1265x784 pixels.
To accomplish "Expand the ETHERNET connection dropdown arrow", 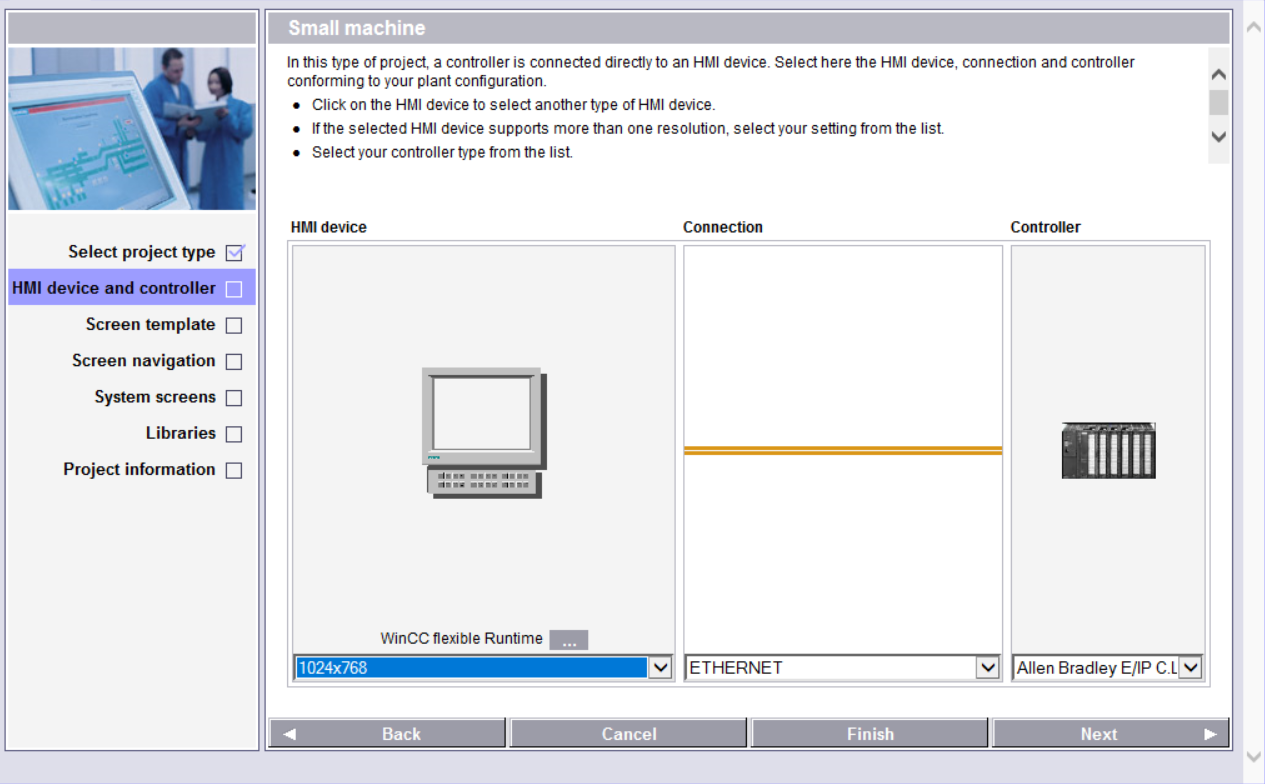I will [988, 668].
